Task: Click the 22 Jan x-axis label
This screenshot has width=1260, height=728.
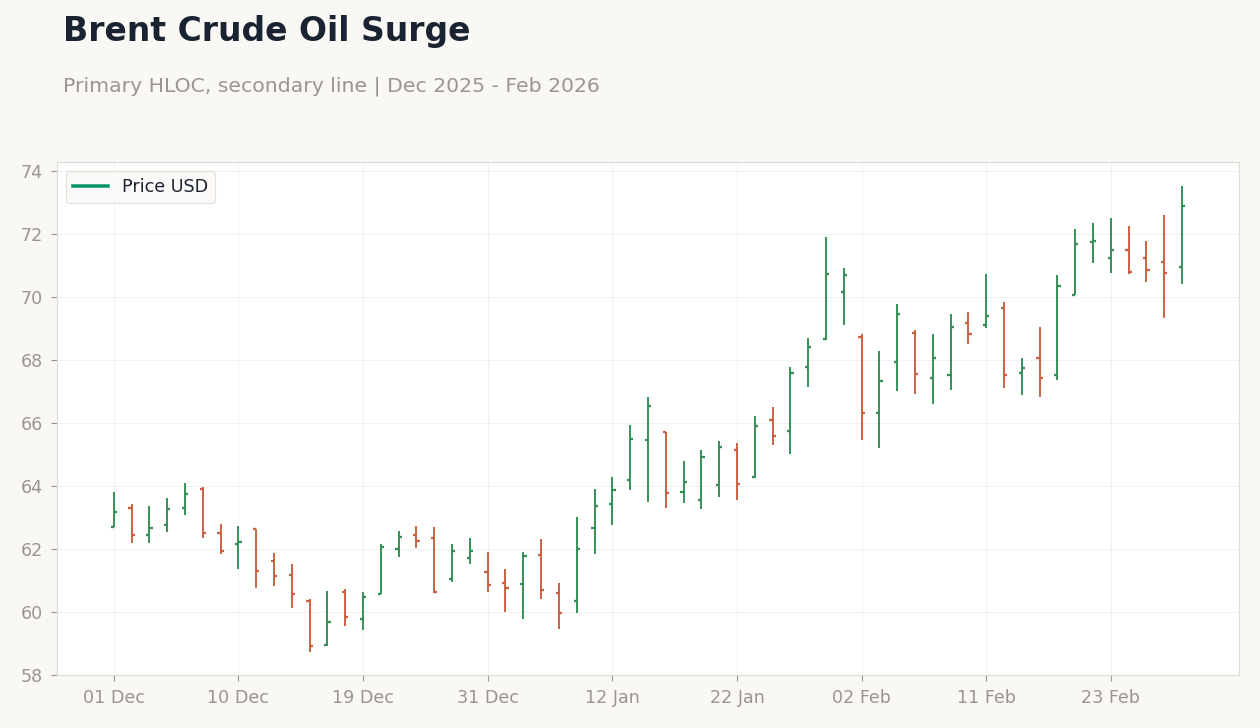Action: click(x=737, y=697)
